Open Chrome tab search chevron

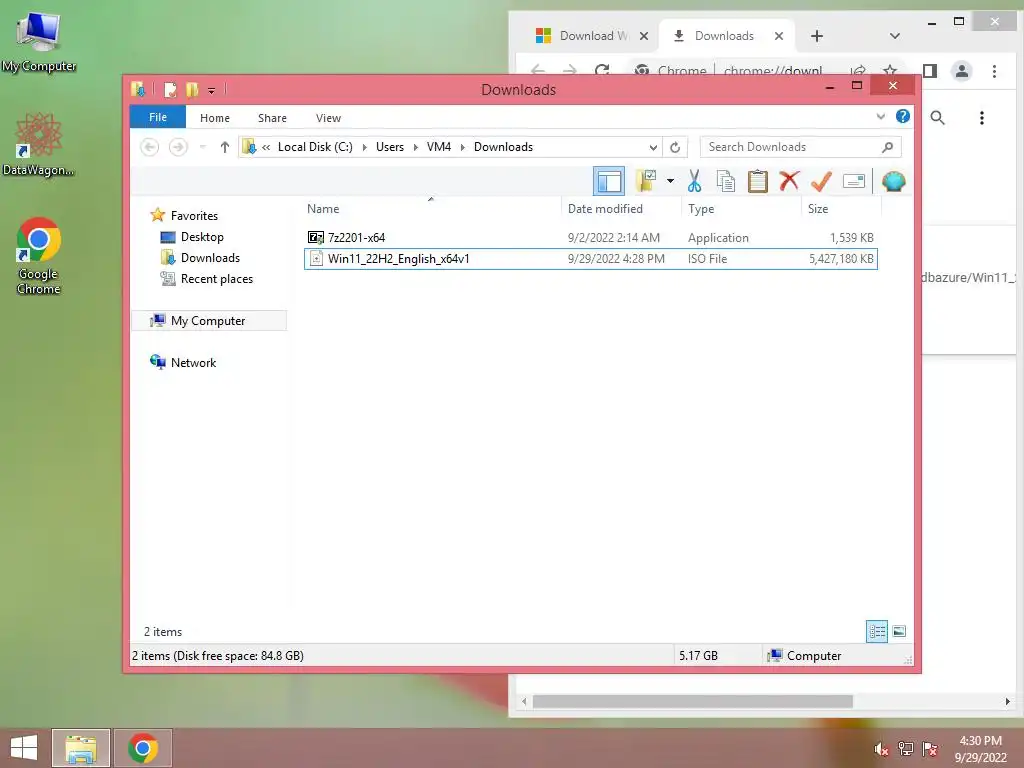tap(895, 36)
